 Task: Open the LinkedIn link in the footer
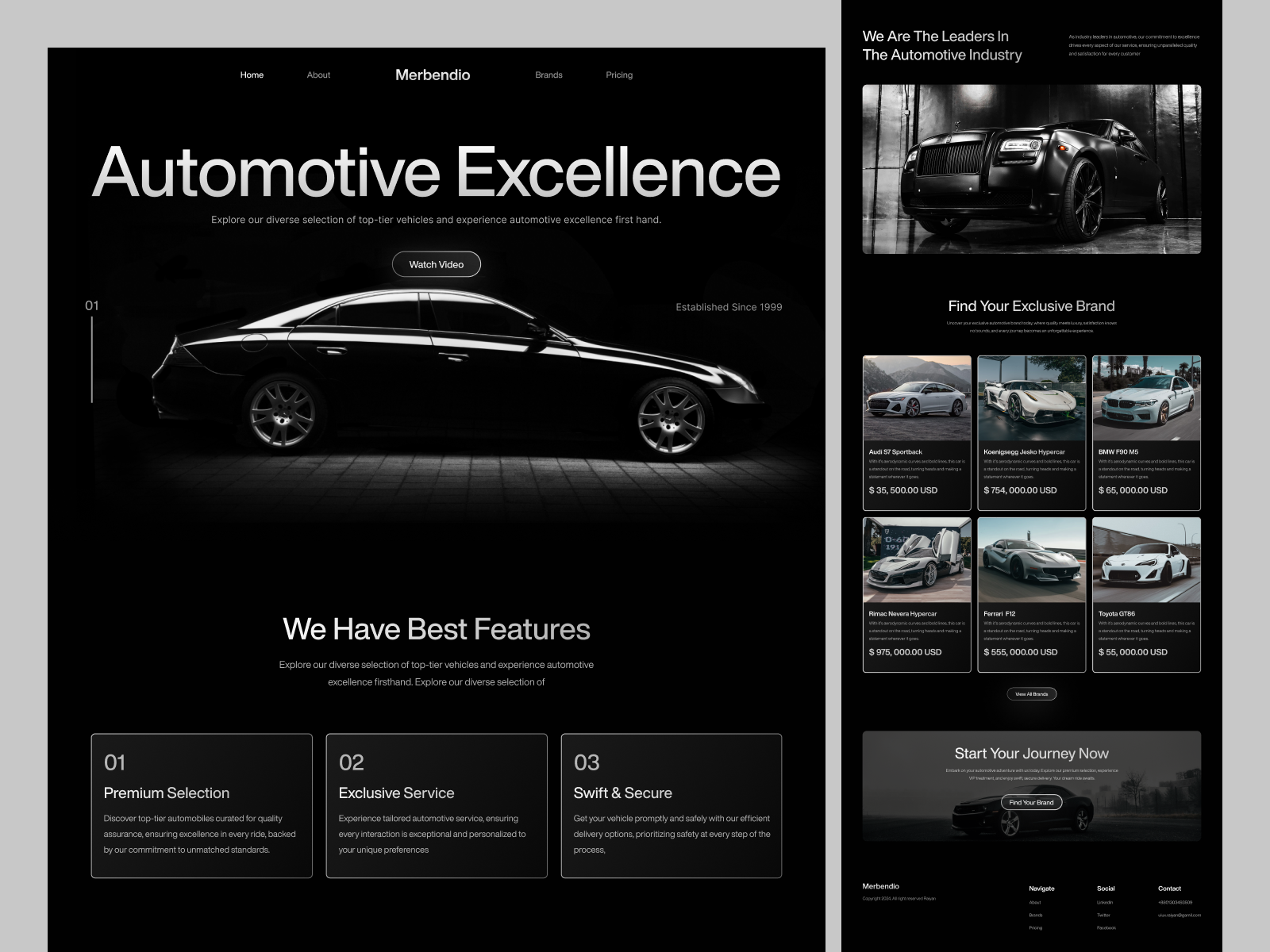[1104, 903]
